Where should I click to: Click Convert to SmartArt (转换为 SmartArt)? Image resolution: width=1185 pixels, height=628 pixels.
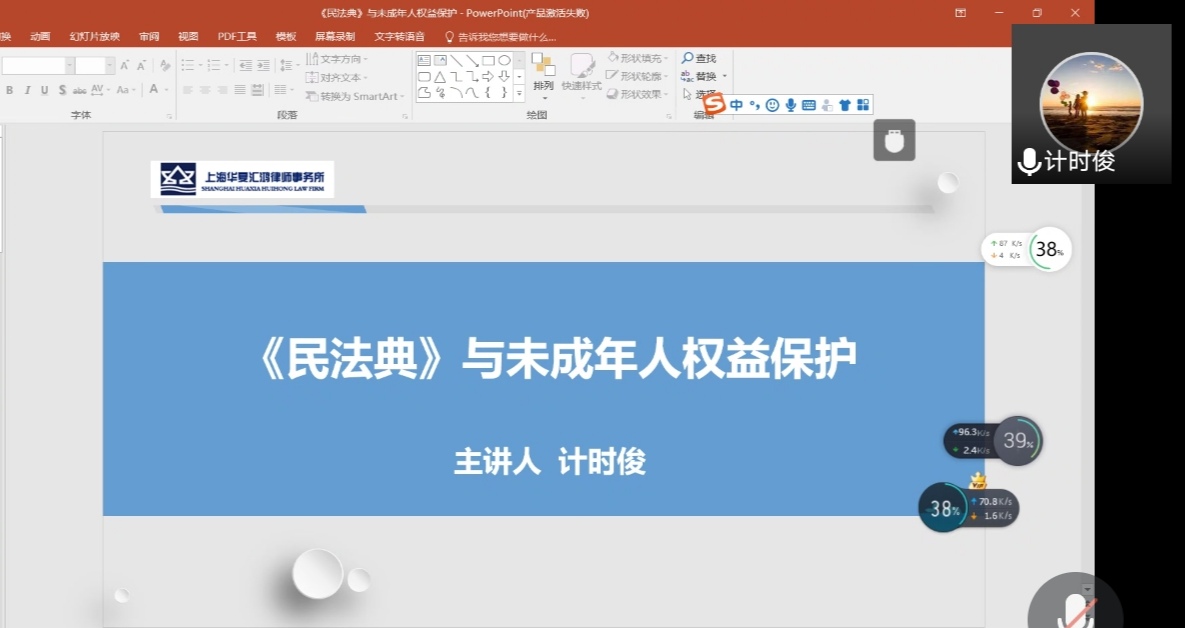359,96
